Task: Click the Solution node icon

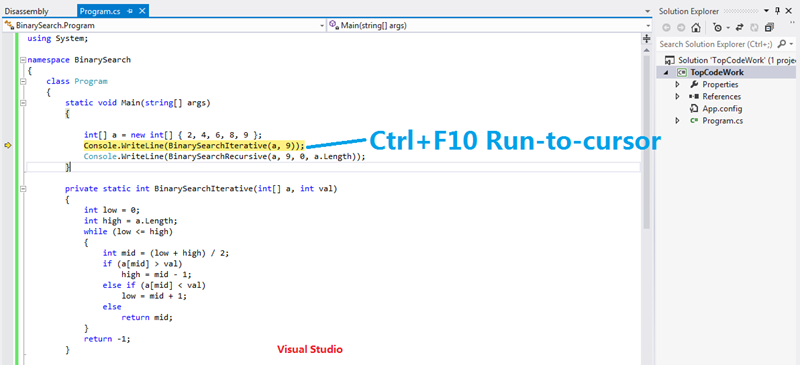Action: (671, 60)
